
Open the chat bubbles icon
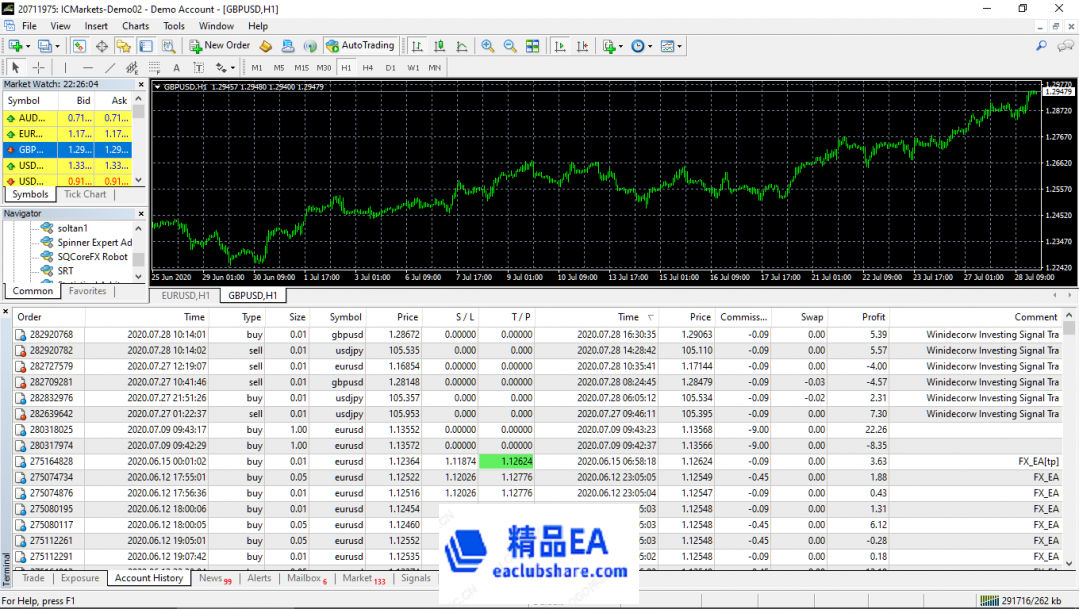[x=1065, y=46]
